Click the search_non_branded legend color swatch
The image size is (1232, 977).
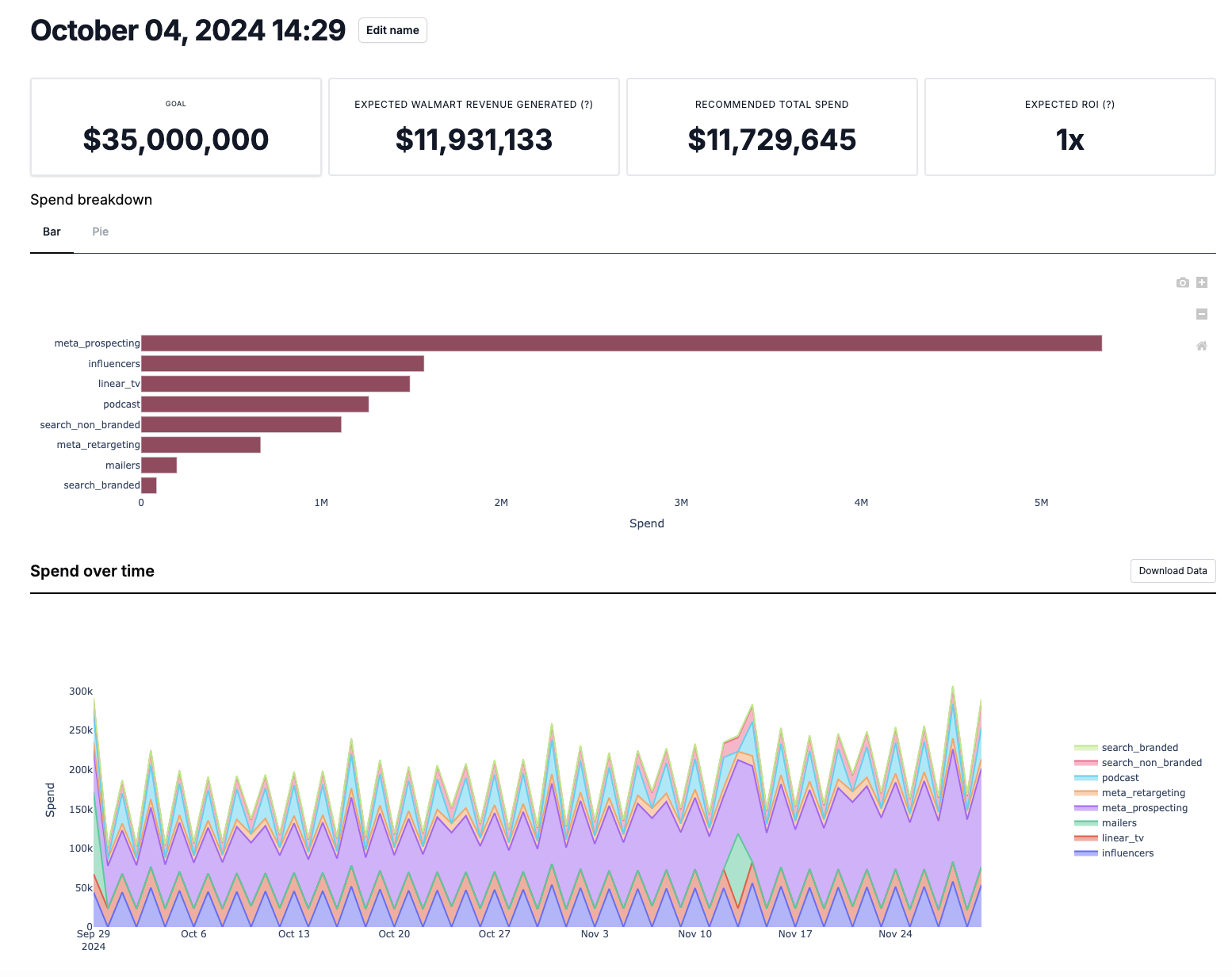click(1086, 763)
